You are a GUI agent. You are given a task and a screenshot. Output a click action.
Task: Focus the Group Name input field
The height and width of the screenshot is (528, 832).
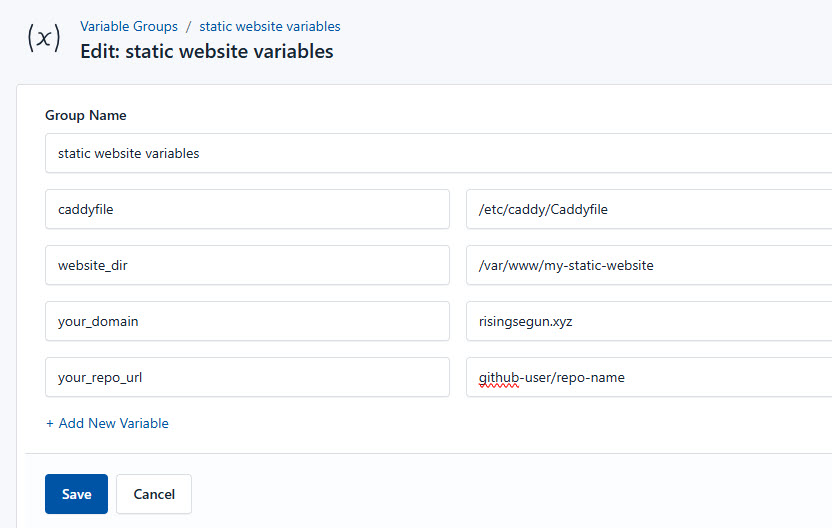click(438, 153)
